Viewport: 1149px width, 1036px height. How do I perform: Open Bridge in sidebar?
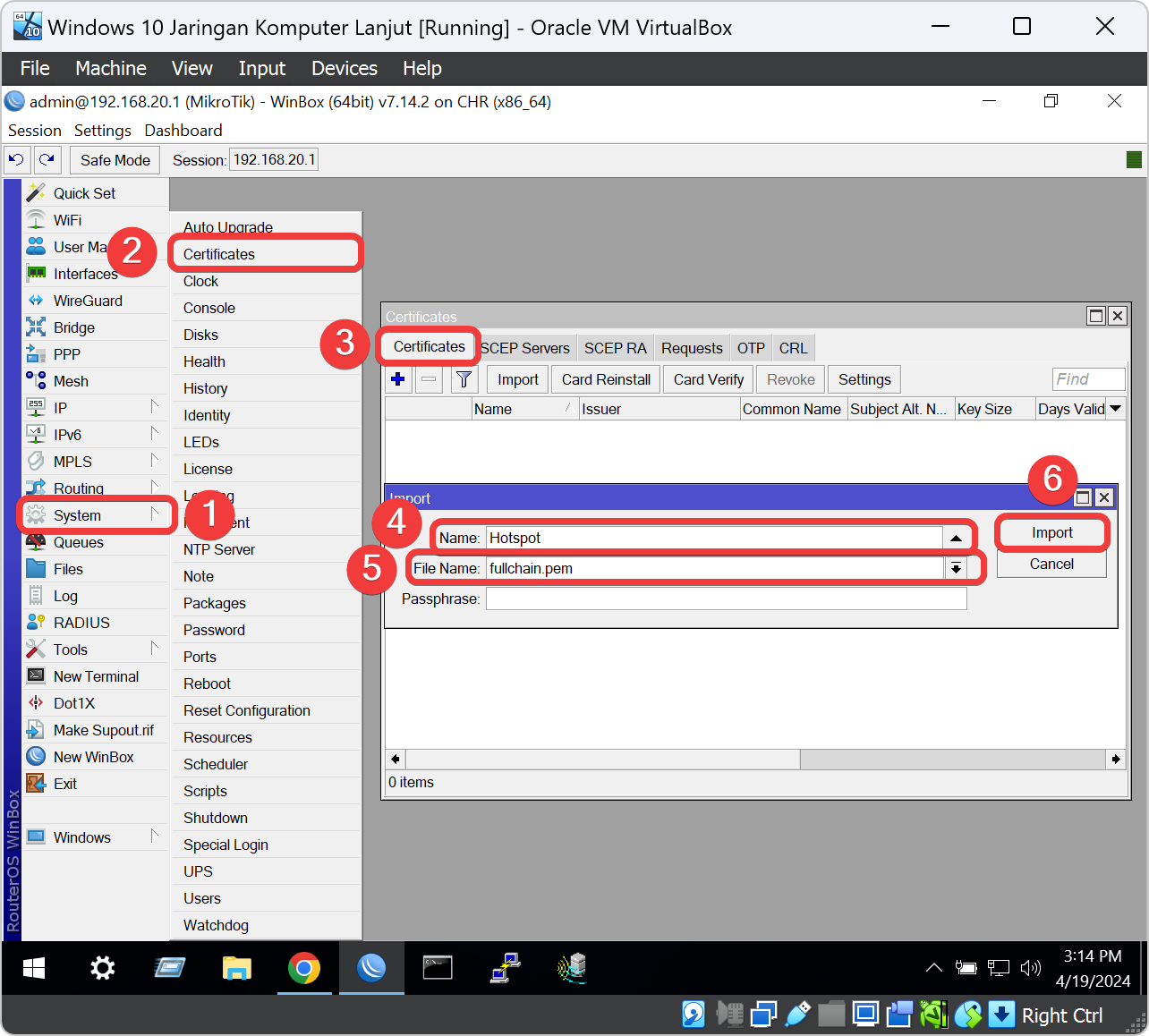73,327
